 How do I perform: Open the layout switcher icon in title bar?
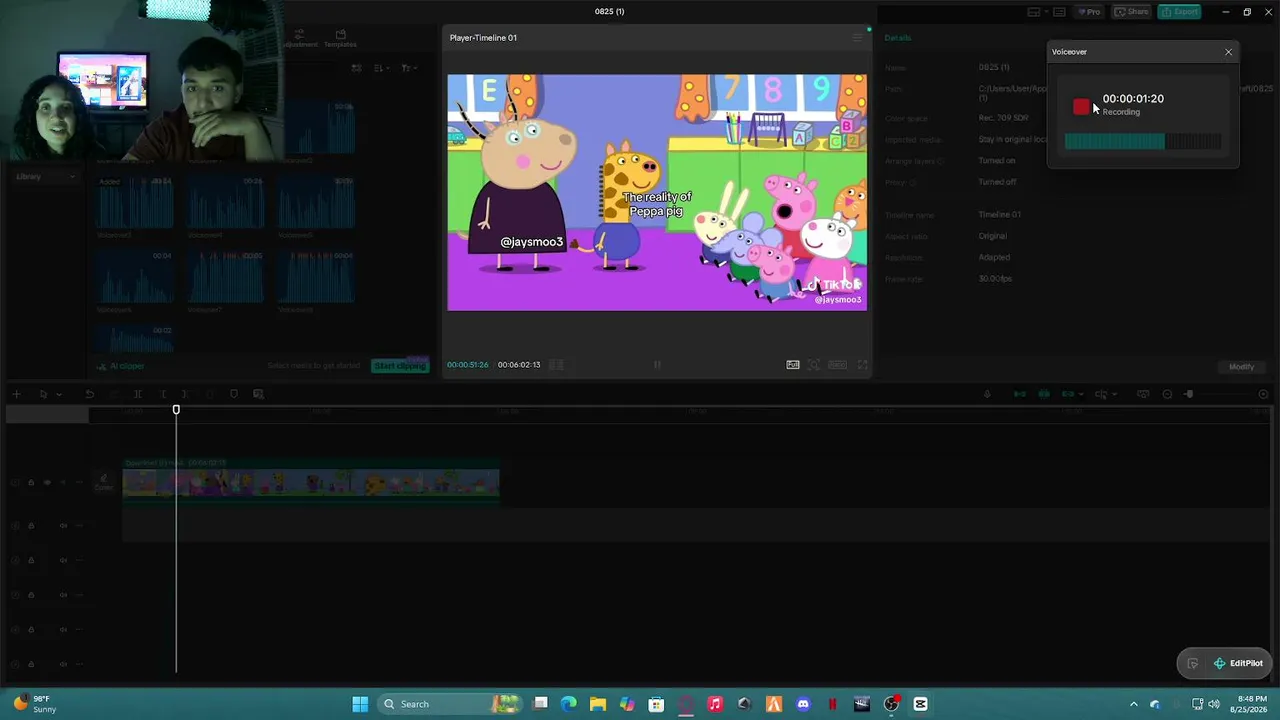point(1034,12)
